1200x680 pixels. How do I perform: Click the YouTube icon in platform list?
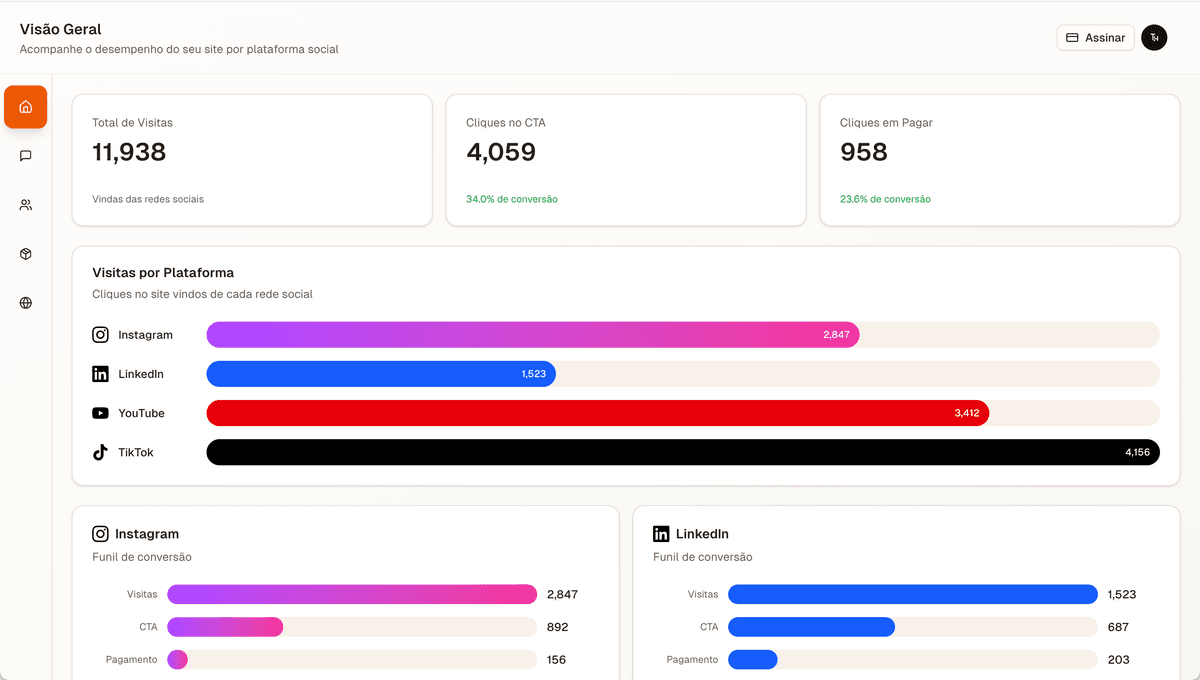(x=100, y=413)
